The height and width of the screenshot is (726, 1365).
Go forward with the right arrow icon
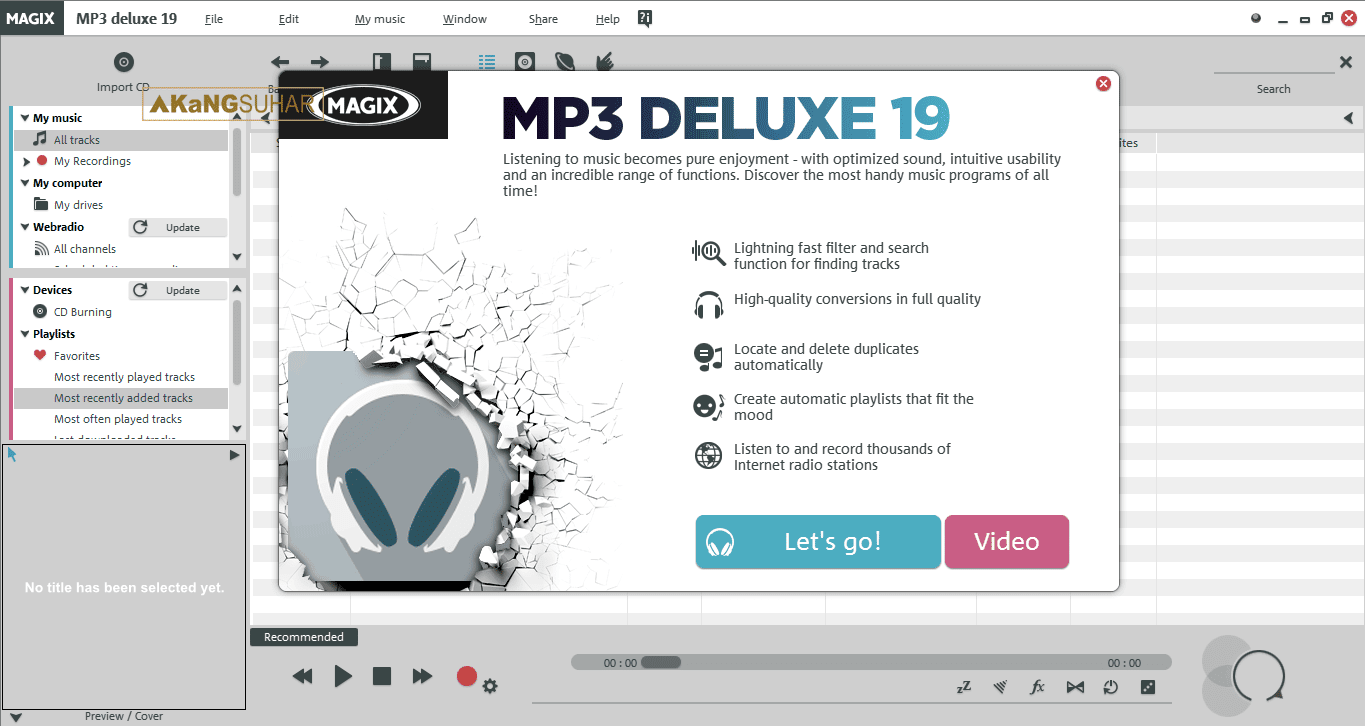pyautogui.click(x=319, y=62)
